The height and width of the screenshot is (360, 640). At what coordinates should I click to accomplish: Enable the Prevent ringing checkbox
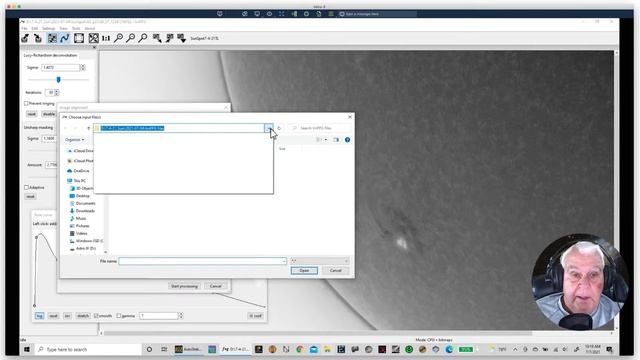(x=27, y=104)
